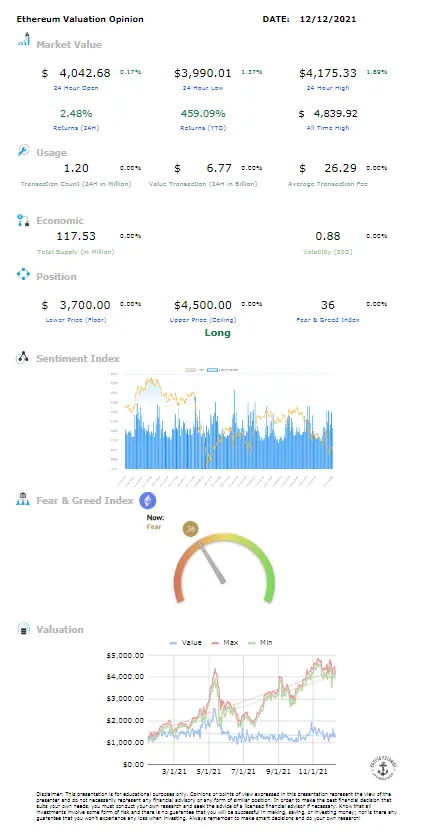Click the Fear & Greed value 36 in Position
This screenshot has height=839, width=427.
[328, 305]
